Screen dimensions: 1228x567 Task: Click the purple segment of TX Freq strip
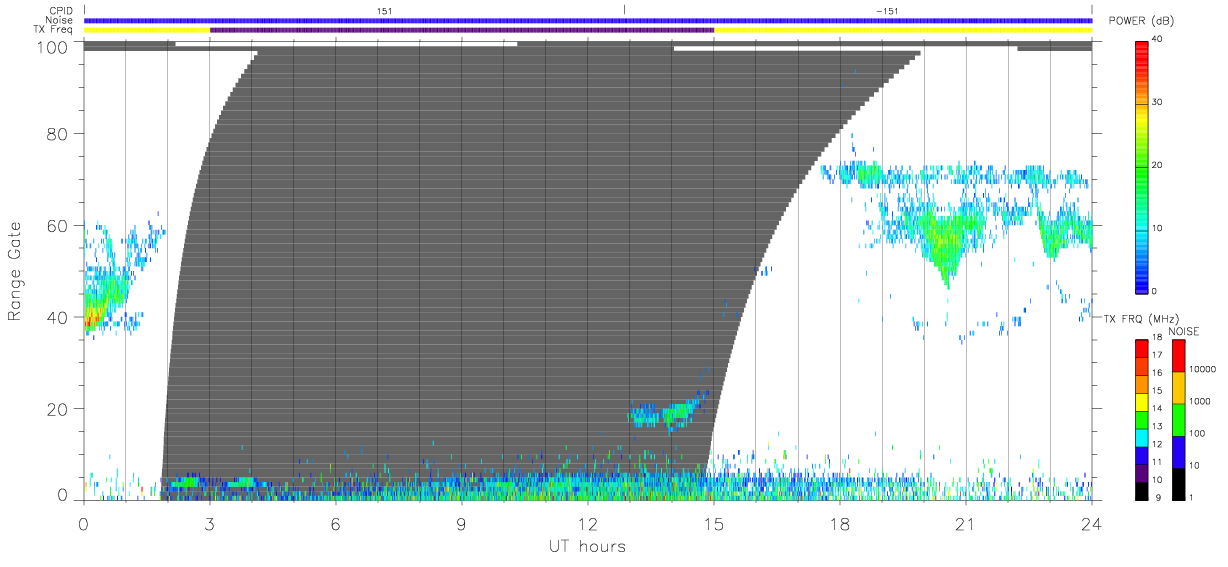(x=462, y=30)
